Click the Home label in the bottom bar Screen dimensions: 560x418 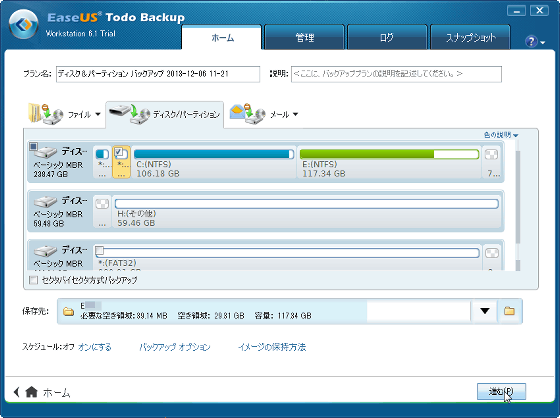(x=56, y=393)
